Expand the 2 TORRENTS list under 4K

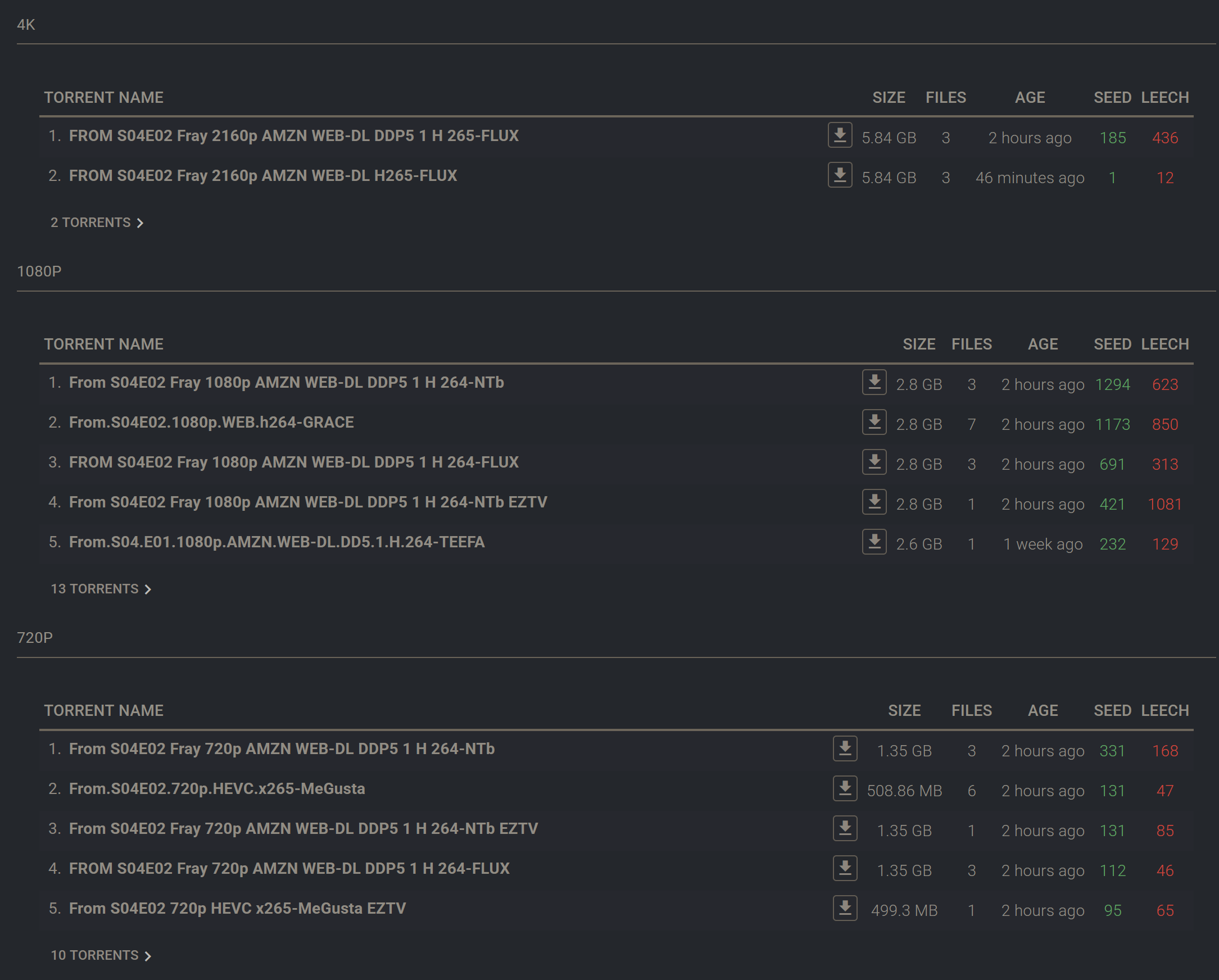tap(97, 223)
